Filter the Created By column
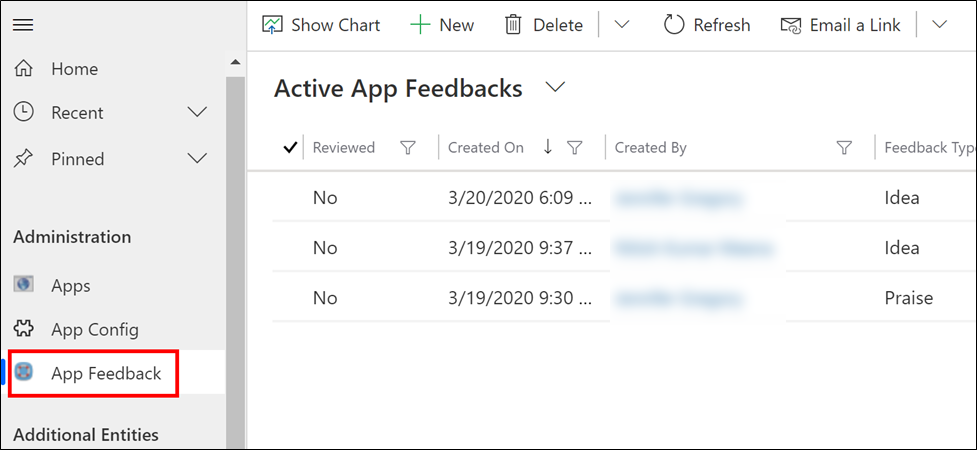Screen dimensions: 977x450 [x=844, y=148]
